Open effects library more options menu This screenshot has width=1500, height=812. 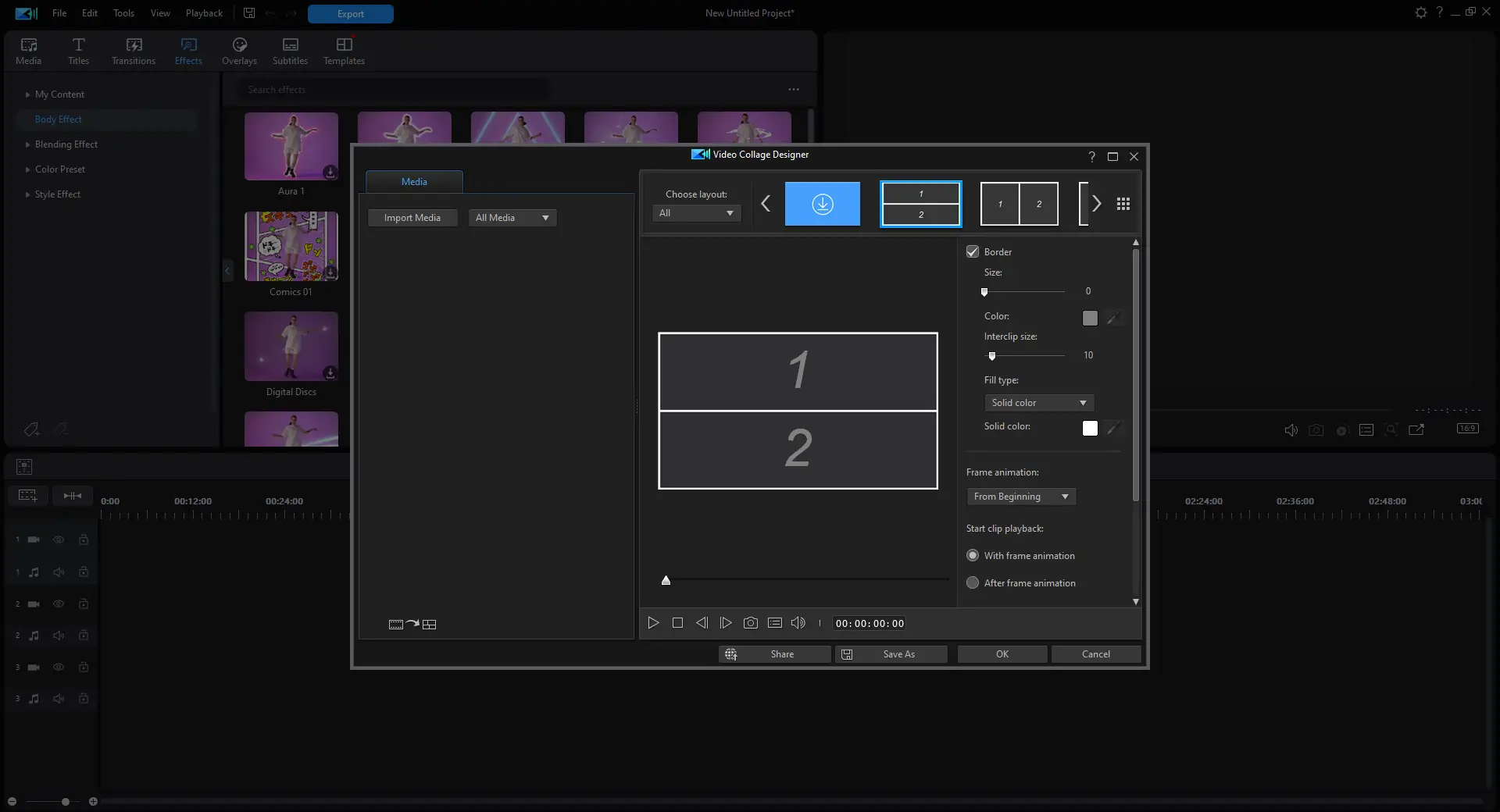pyautogui.click(x=794, y=90)
